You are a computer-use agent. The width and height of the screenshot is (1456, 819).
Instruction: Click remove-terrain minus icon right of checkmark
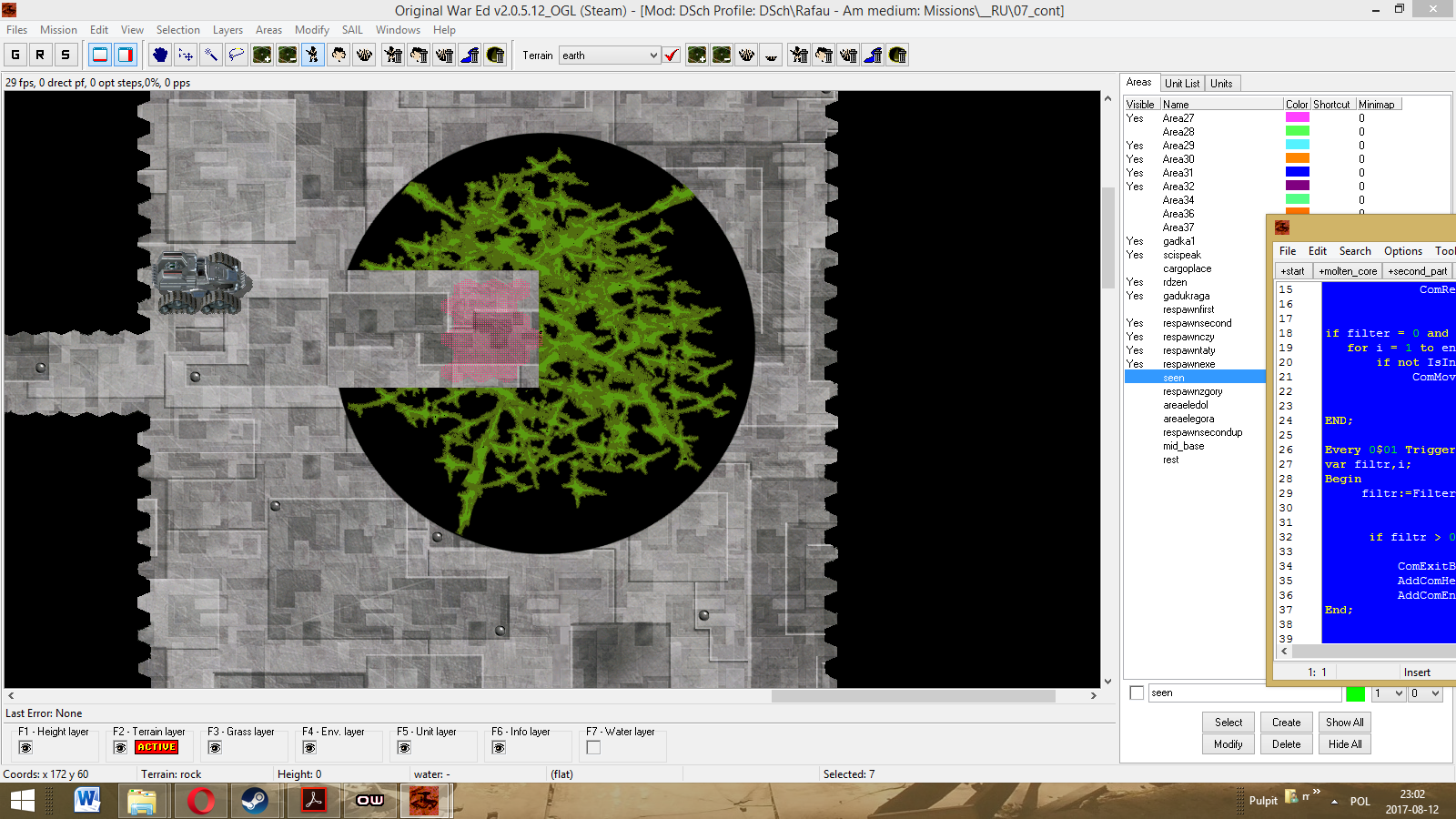722,55
